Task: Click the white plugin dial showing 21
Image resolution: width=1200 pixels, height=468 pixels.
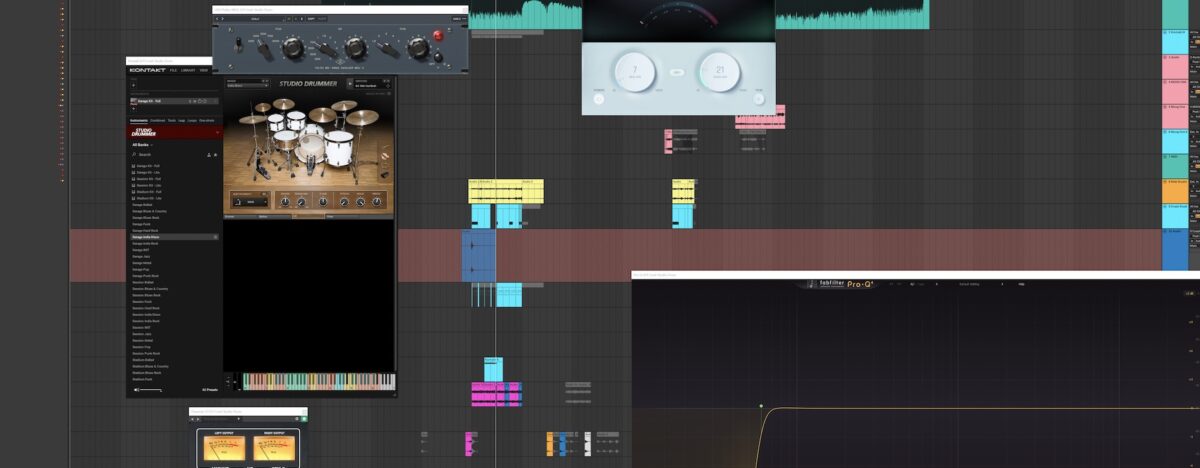Action: (x=720, y=72)
